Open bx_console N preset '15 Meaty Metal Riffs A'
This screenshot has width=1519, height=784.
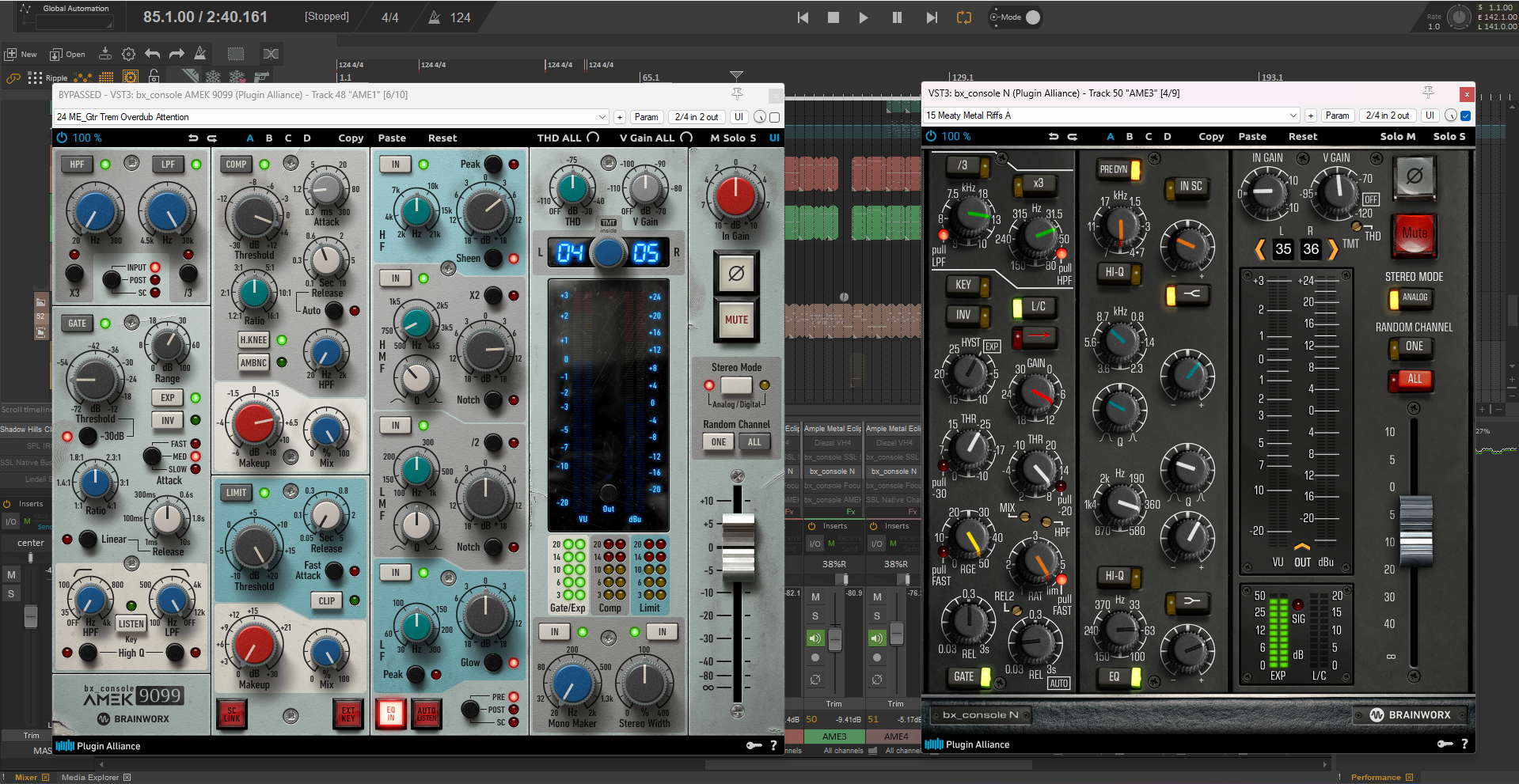1112,116
